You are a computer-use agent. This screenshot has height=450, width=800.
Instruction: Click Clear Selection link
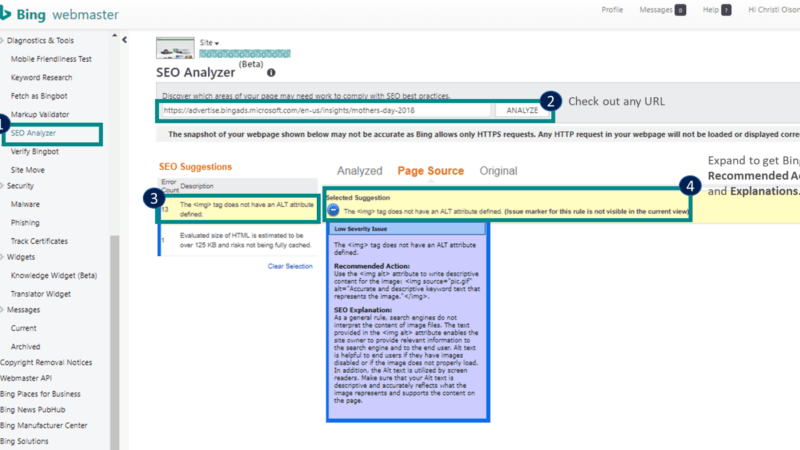(290, 266)
